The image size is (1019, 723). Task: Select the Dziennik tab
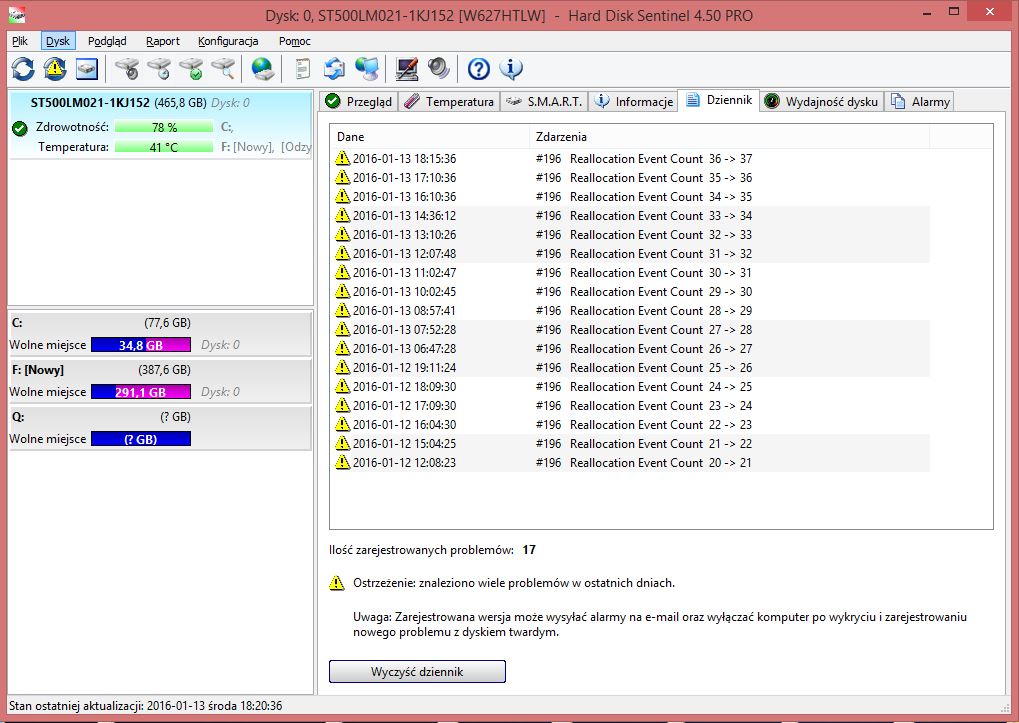[x=719, y=100]
